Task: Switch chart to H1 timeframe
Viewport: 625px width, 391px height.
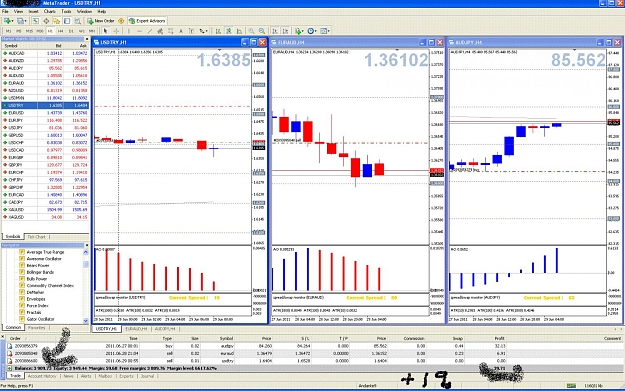Action: [x=50, y=31]
